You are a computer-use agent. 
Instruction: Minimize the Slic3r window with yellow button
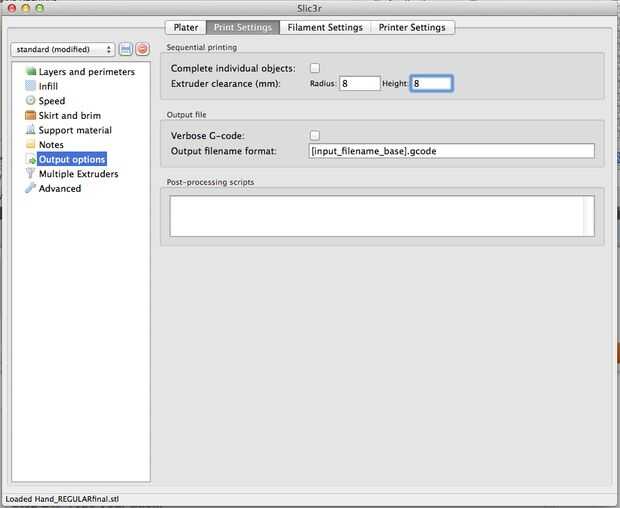(26, 8)
